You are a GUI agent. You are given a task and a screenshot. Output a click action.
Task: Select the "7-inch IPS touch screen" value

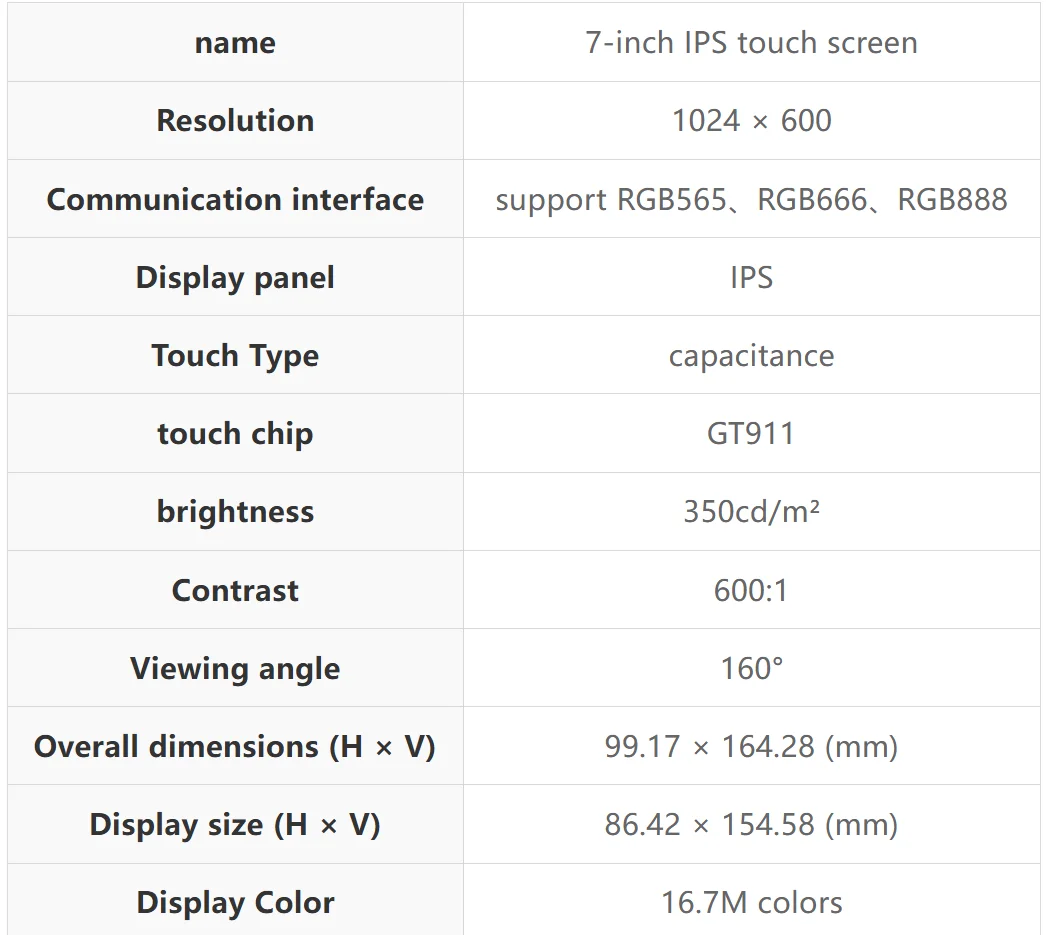[x=751, y=43]
